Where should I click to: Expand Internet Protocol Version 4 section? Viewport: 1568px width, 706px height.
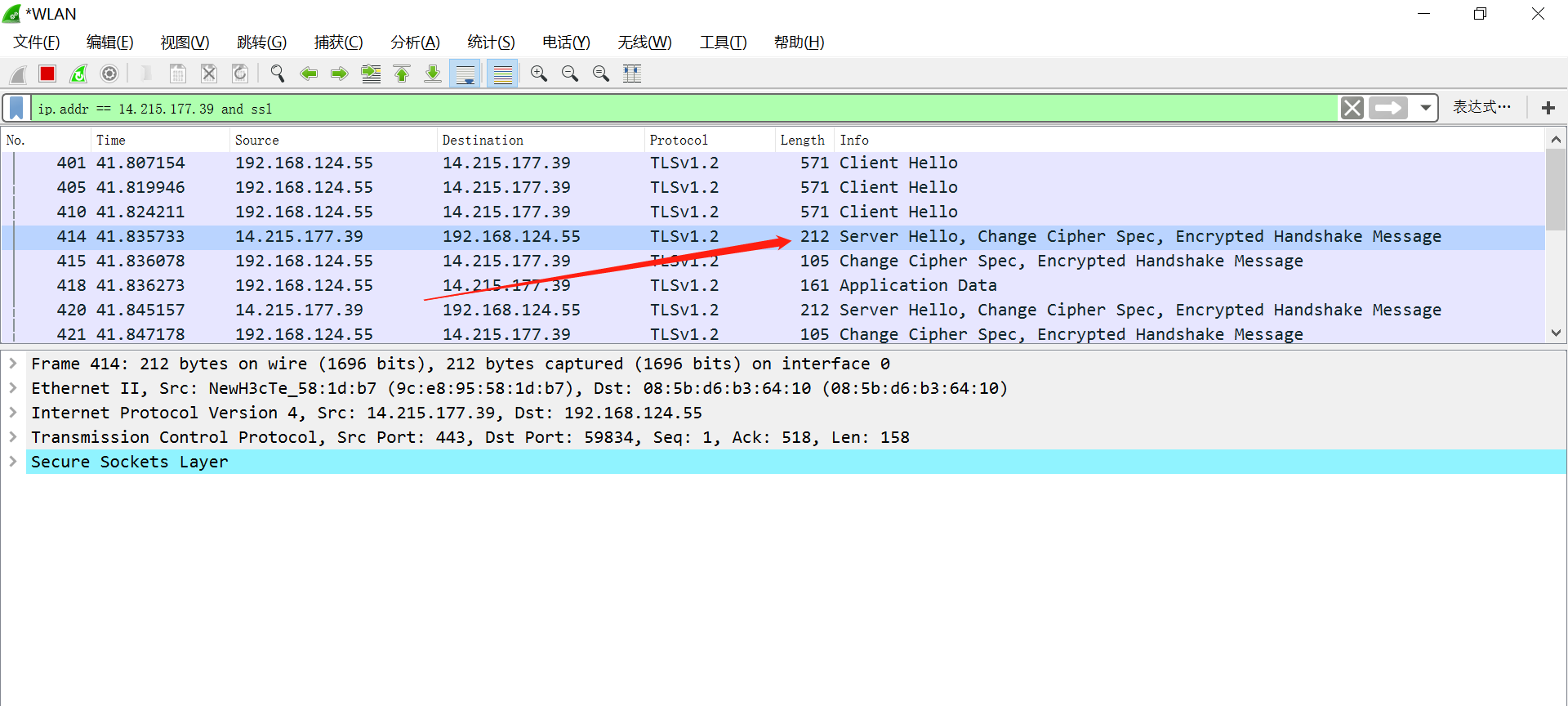[x=13, y=413]
